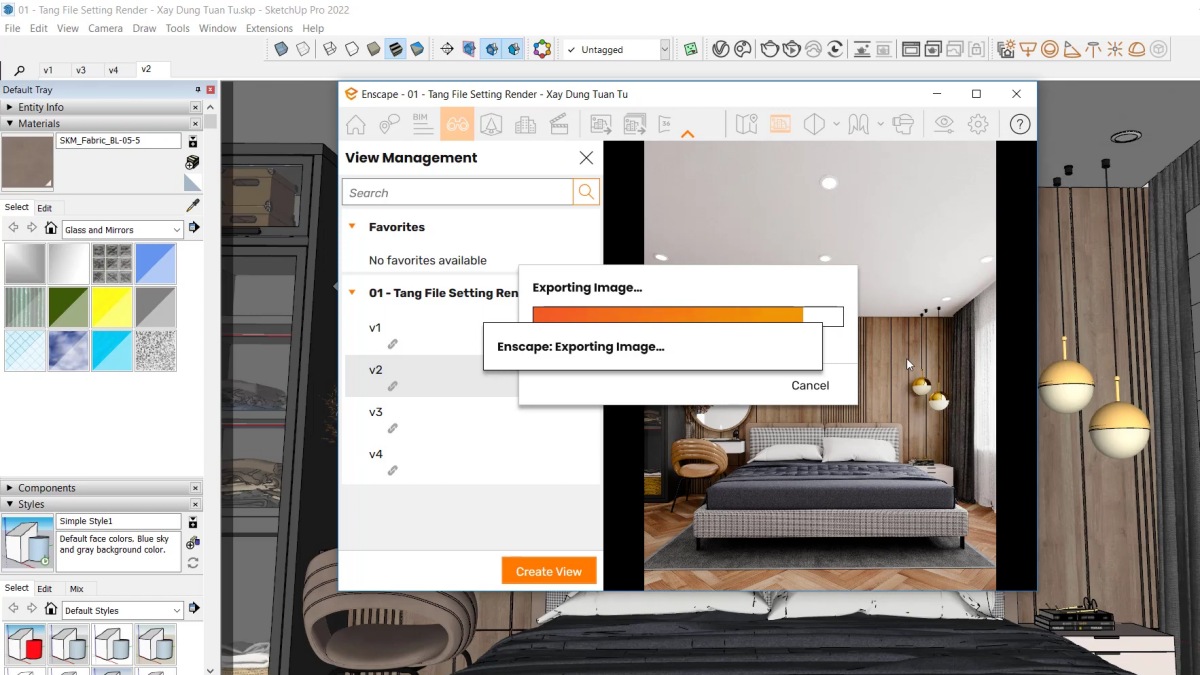Open the Extensions menu
The image size is (1200, 675).
[269, 28]
